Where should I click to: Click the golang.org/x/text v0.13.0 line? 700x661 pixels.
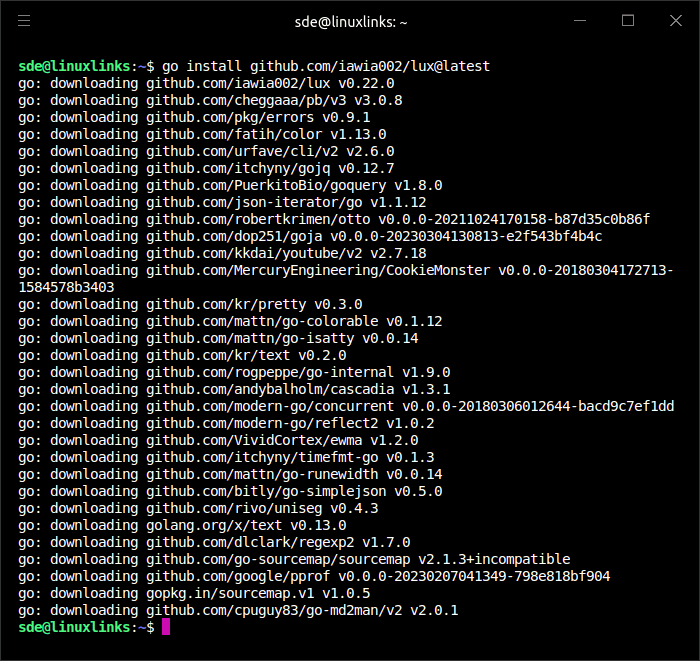182,525
